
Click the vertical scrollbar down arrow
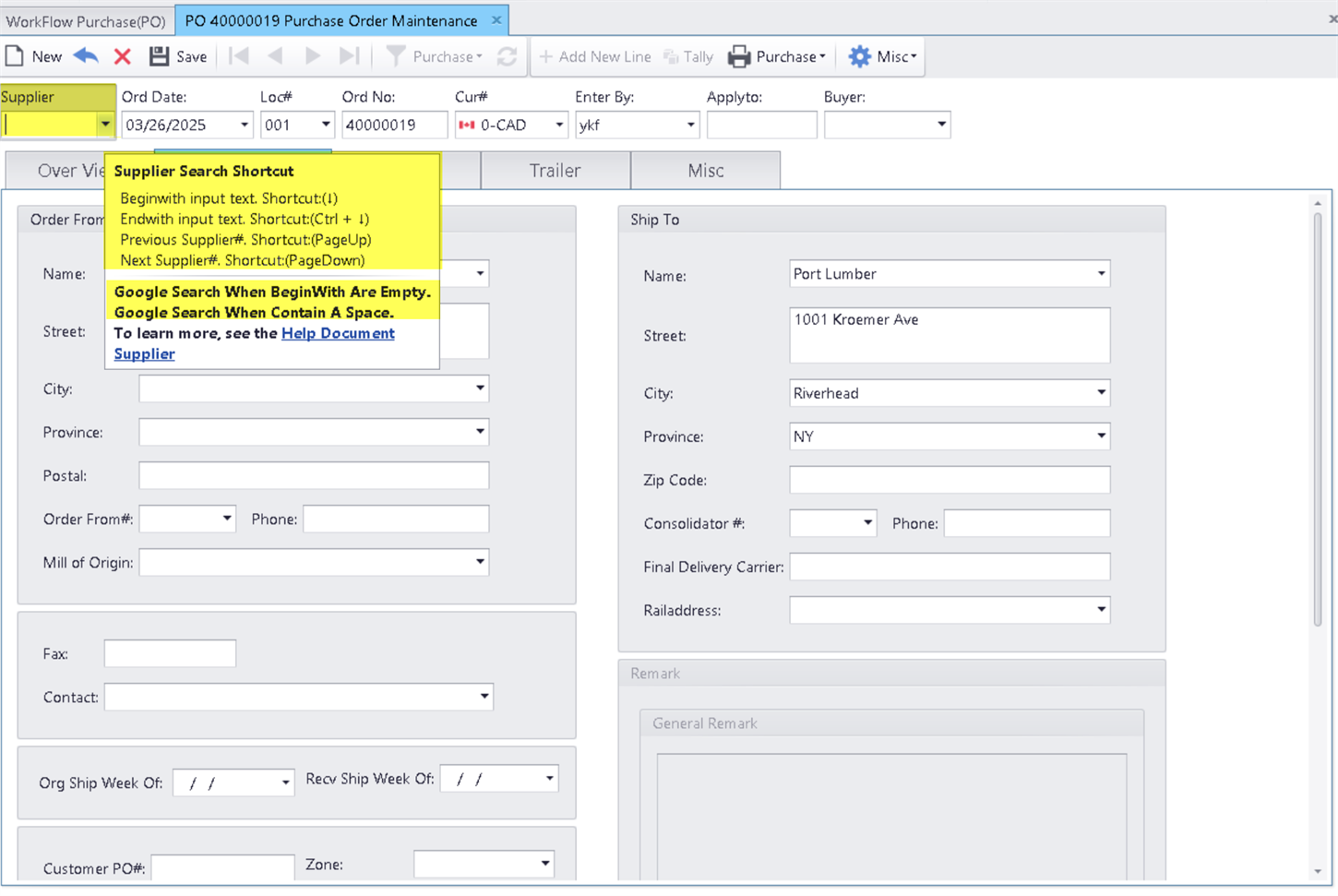point(1318,871)
